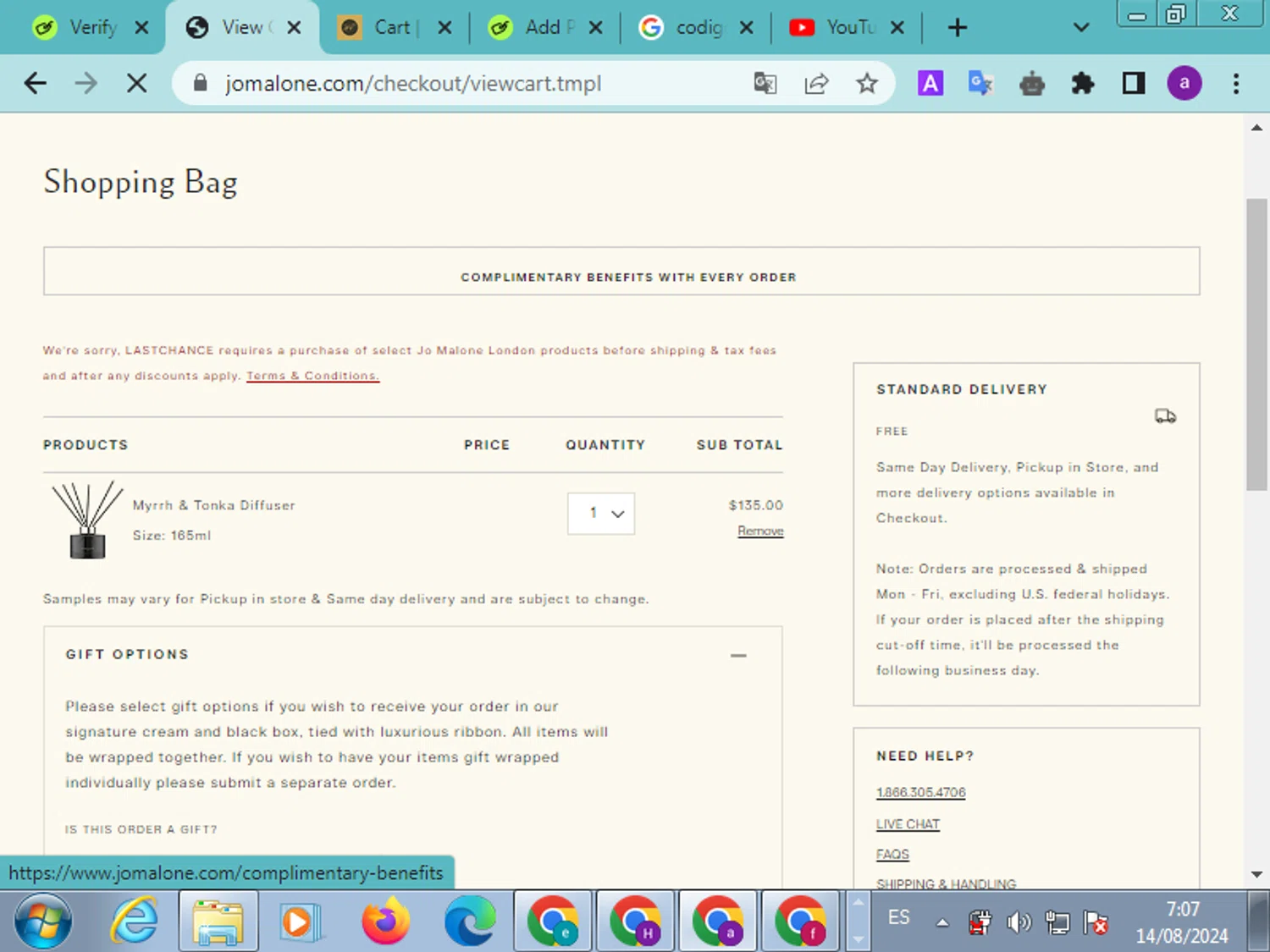Viewport: 1270px width, 952px height.
Task: Click the 'Size: 165ml' text
Action: [172, 536]
